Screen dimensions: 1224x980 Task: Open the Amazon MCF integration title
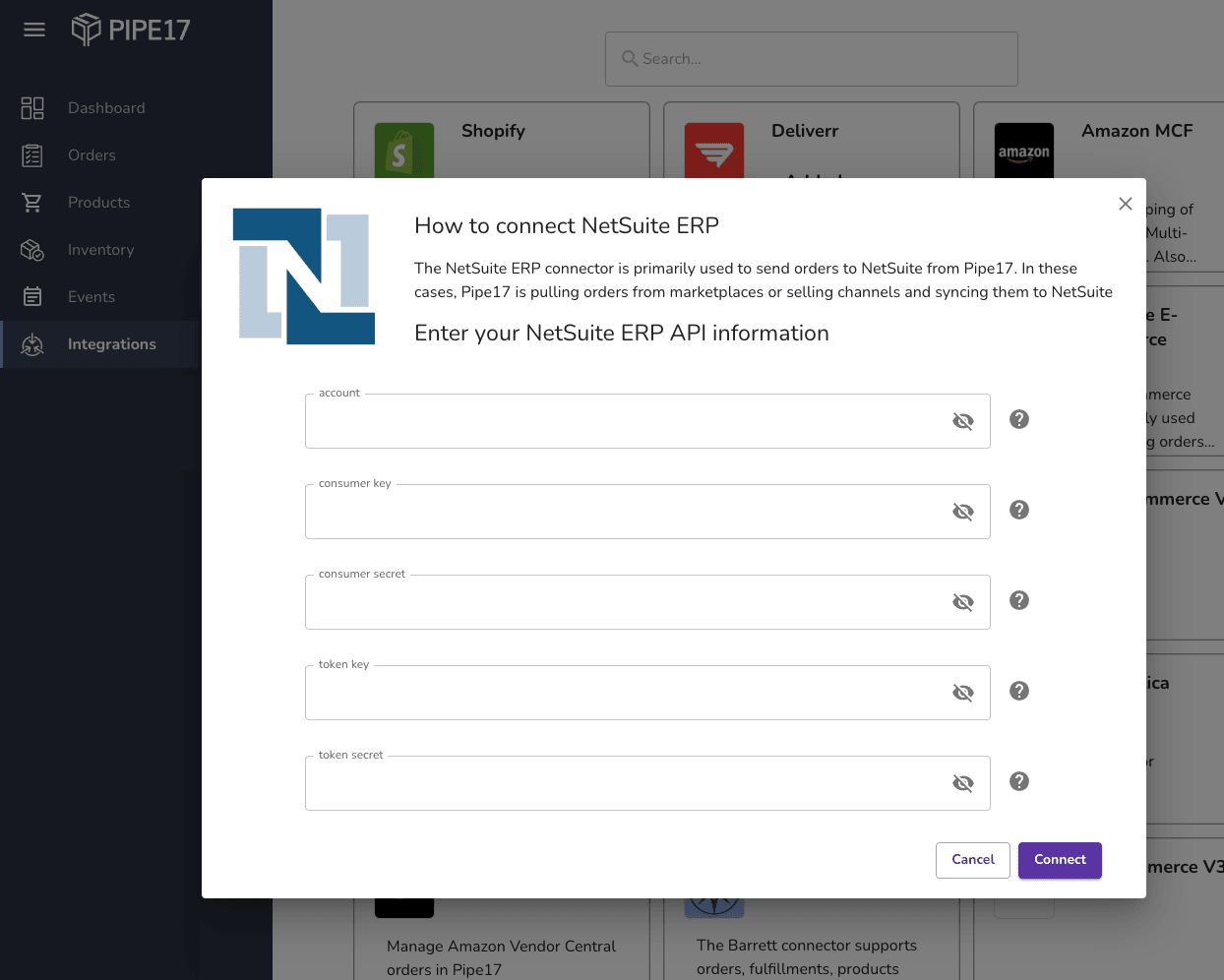(x=1137, y=131)
